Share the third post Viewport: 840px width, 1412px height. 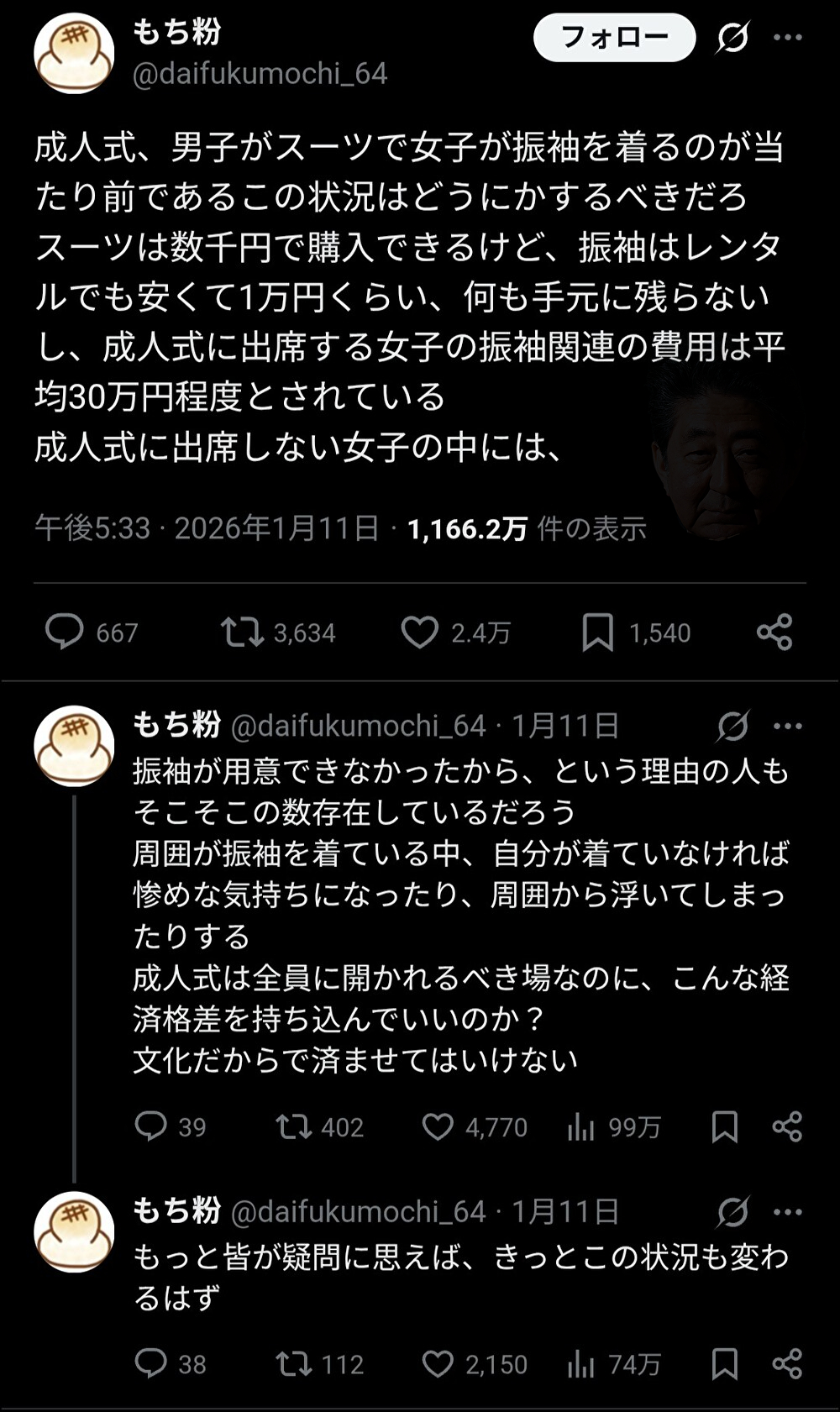click(x=787, y=1363)
